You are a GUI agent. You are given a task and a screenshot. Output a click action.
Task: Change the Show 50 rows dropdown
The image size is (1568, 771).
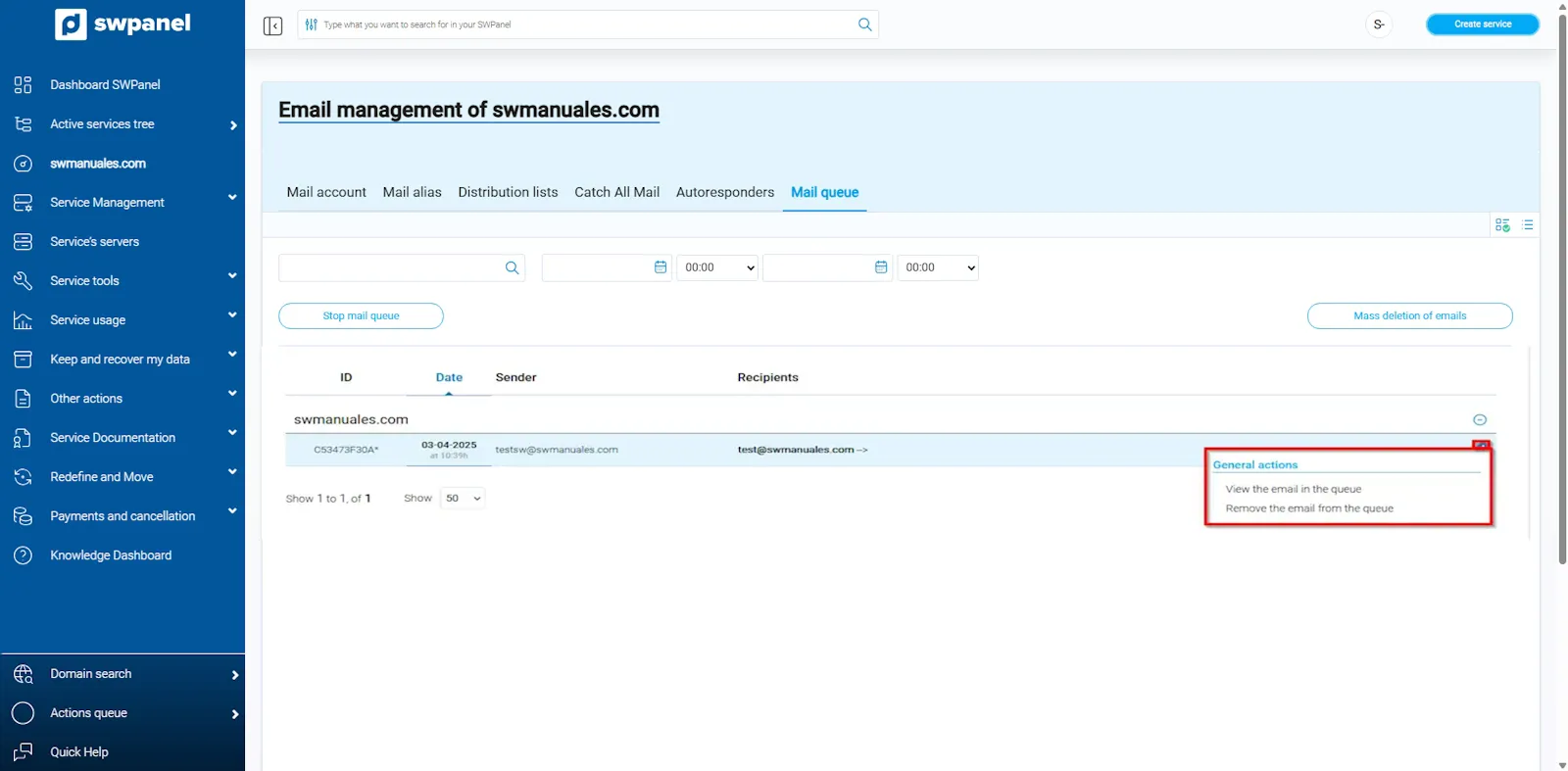tap(463, 499)
